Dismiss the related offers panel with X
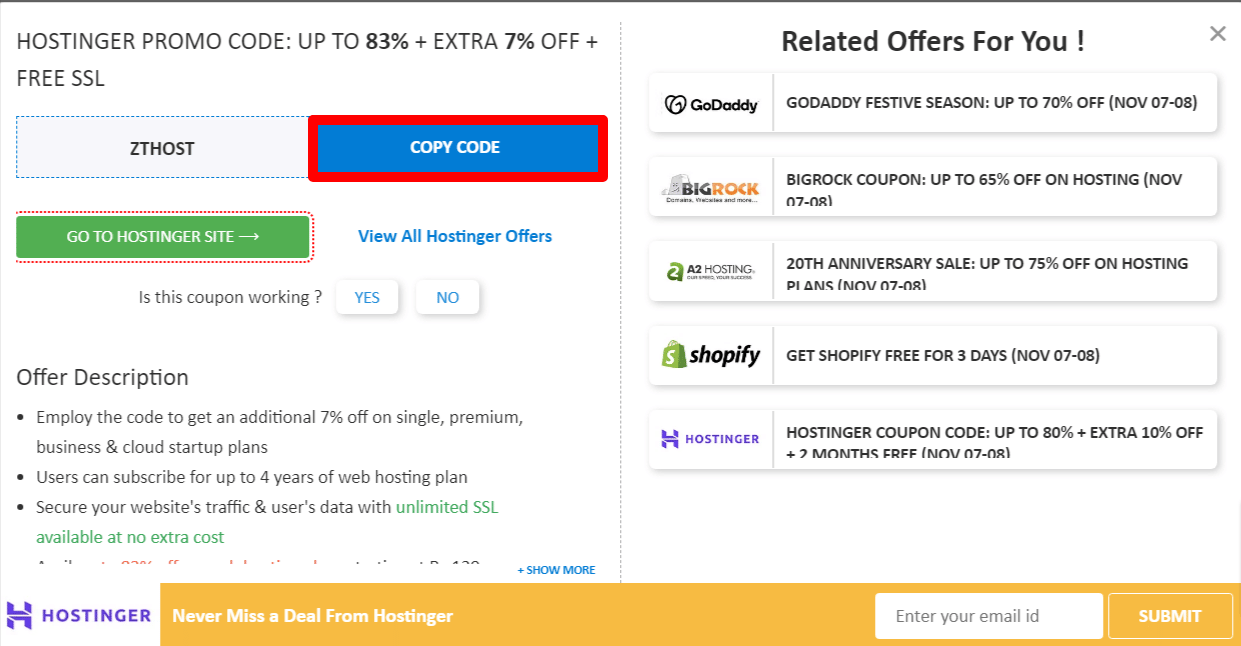Viewport: 1241px width, 646px height. 1217,33
